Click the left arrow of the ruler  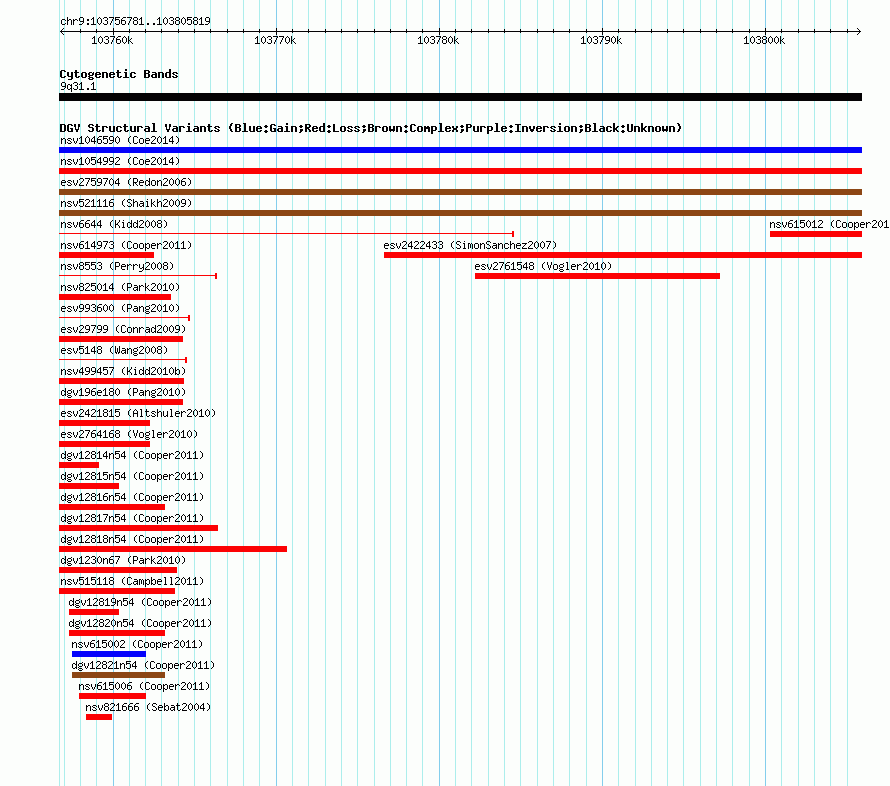pos(62,31)
